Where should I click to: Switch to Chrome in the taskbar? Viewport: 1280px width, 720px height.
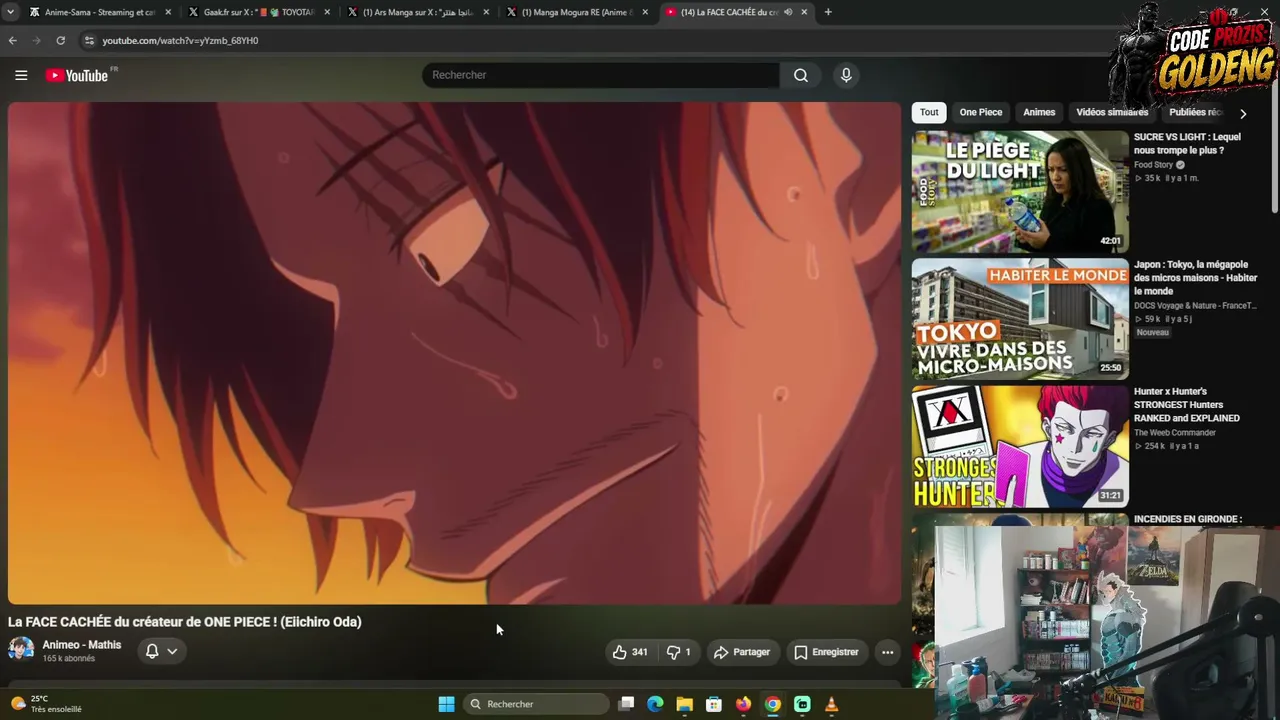coord(772,704)
